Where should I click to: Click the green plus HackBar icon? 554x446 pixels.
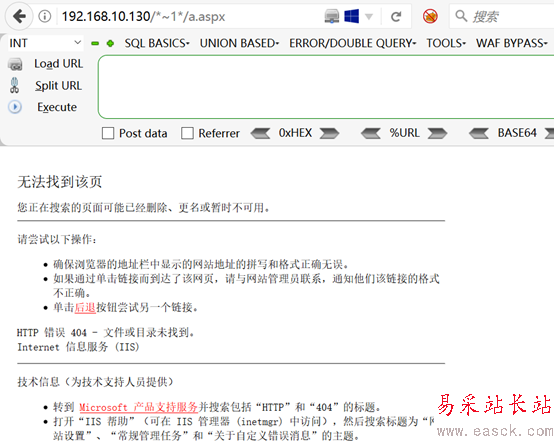point(110,43)
